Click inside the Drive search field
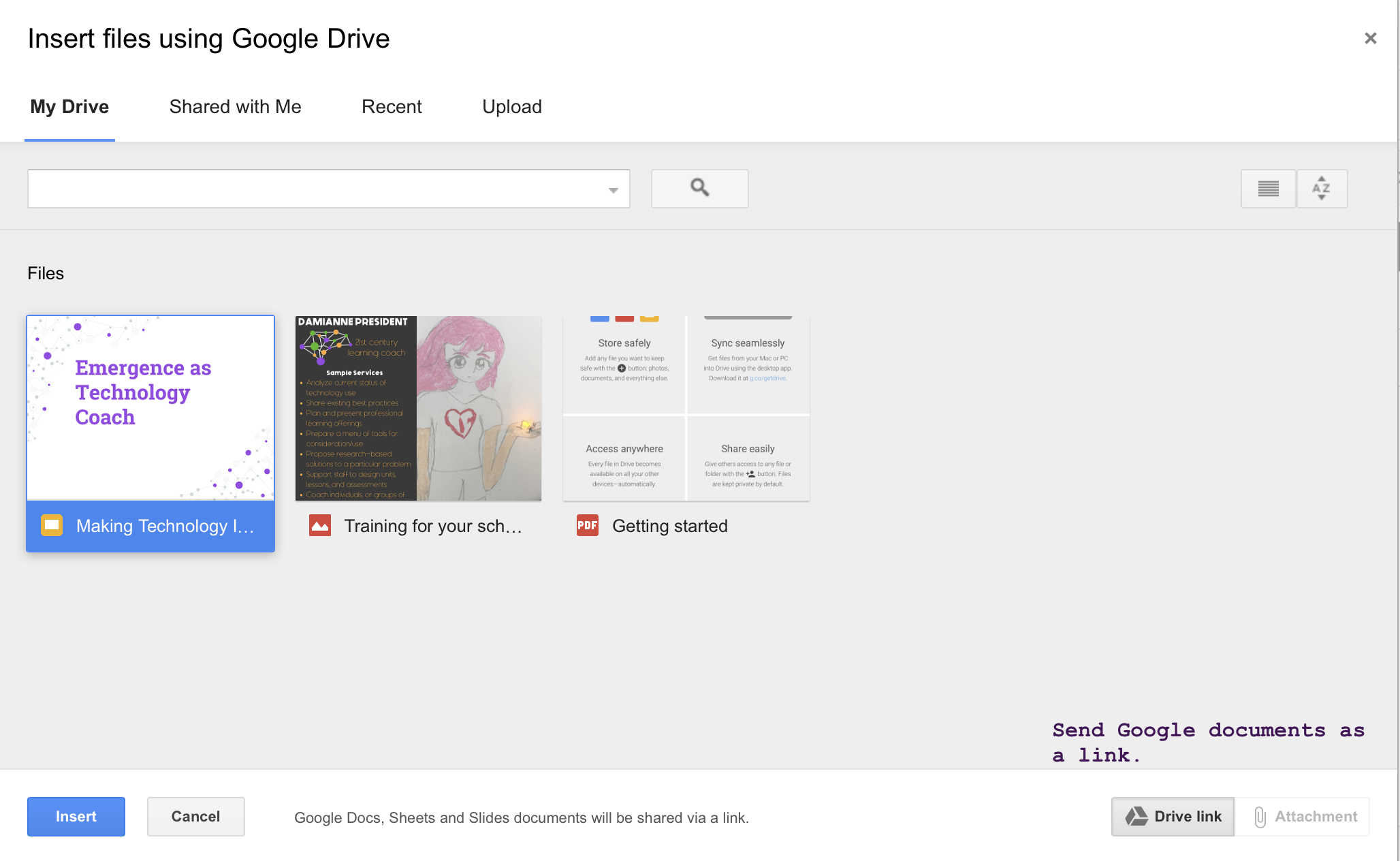Viewport: 1400px width, 861px height. tap(313, 188)
